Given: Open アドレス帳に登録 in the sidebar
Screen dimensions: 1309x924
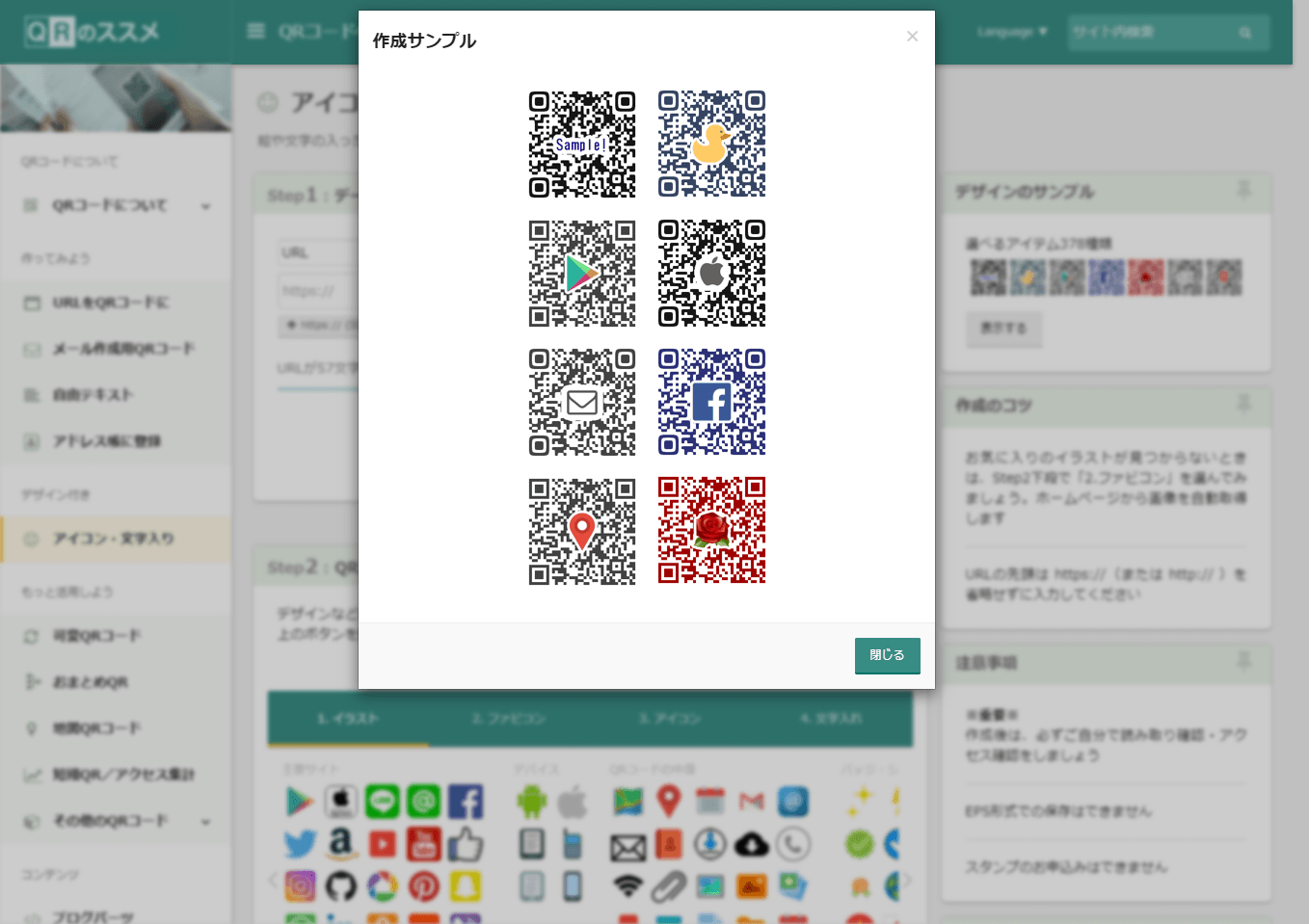Looking at the screenshot, I should [x=116, y=441].
